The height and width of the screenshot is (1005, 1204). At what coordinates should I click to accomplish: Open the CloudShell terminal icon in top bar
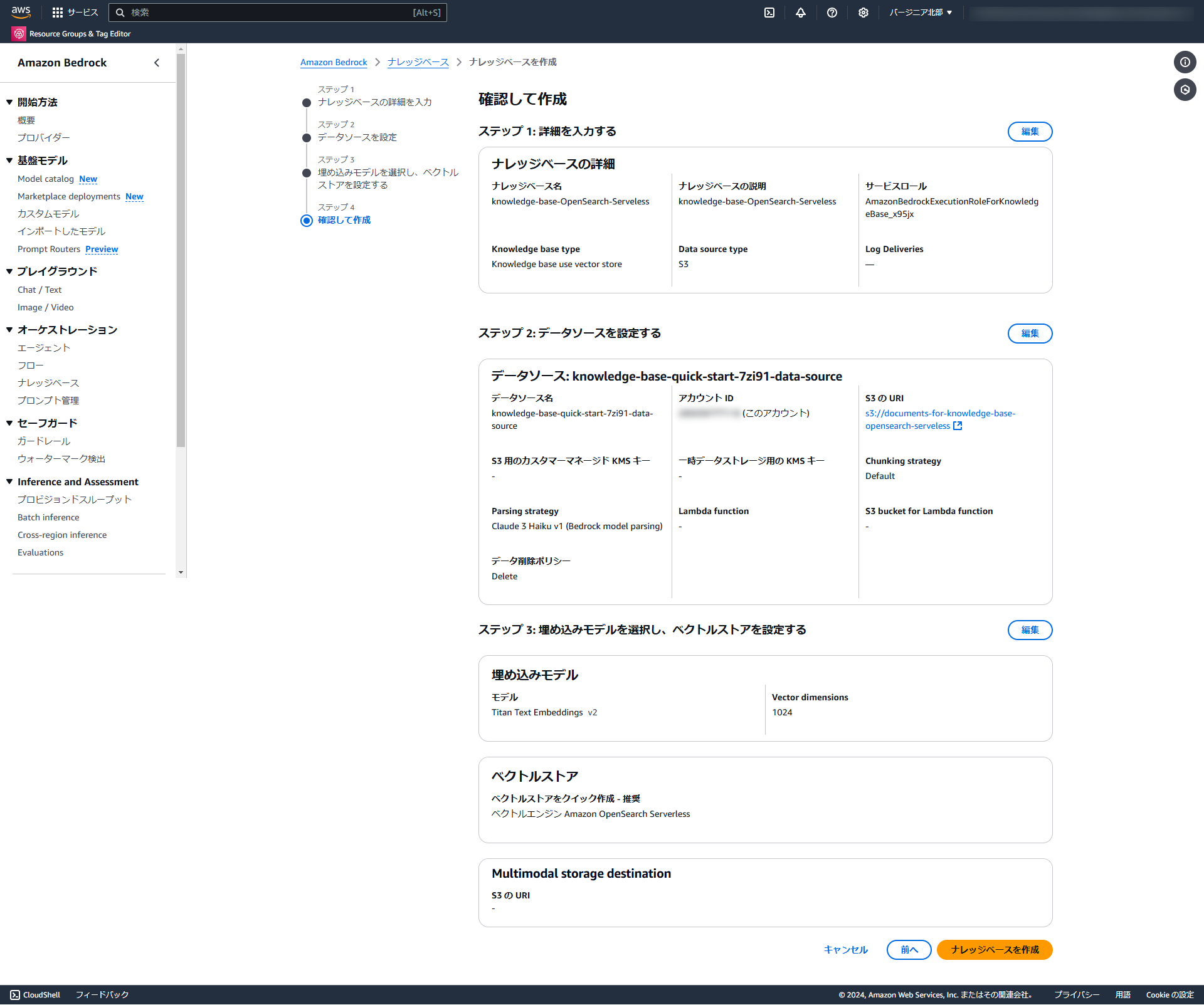[x=769, y=13]
